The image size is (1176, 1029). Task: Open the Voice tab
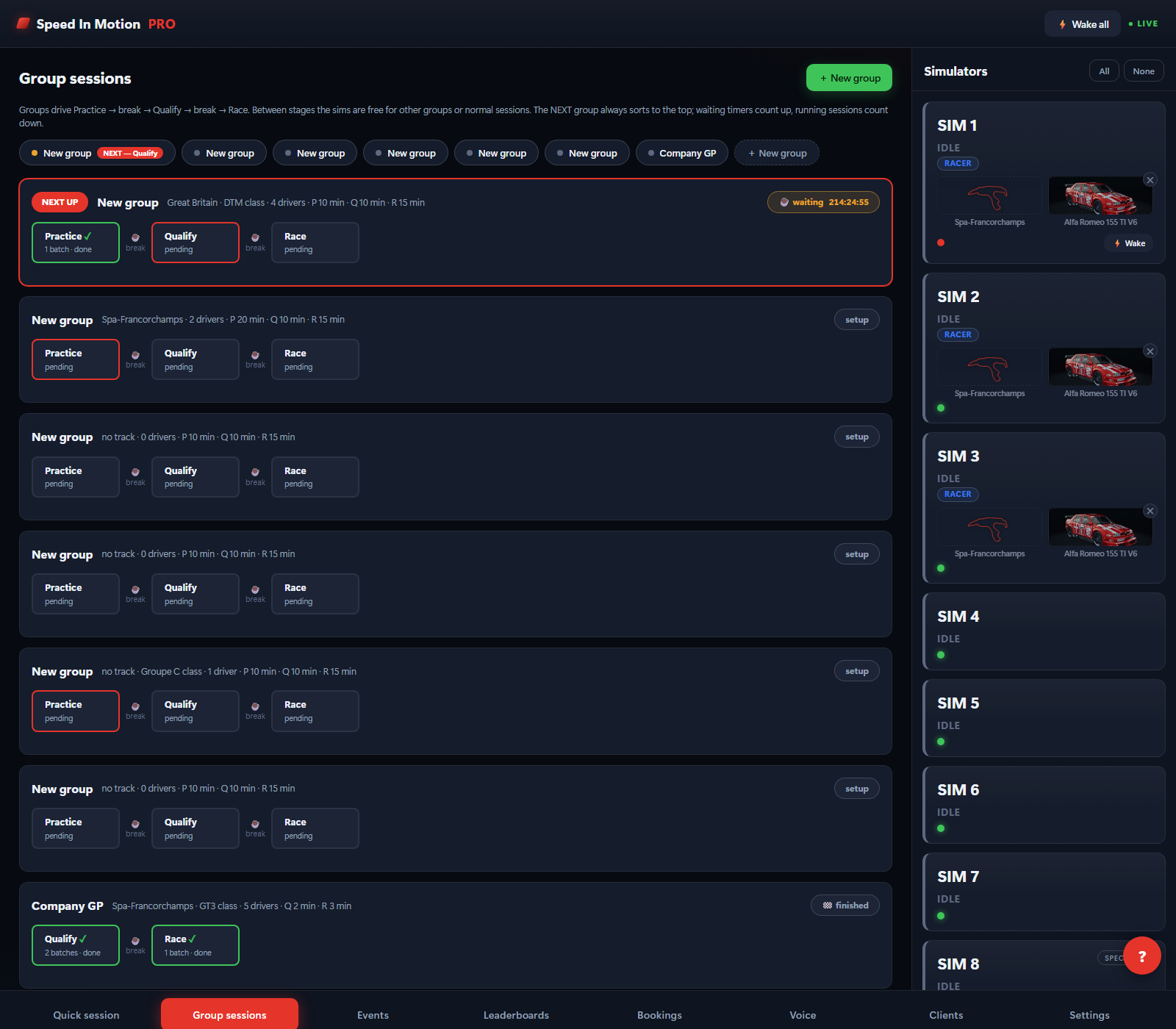[803, 1015]
